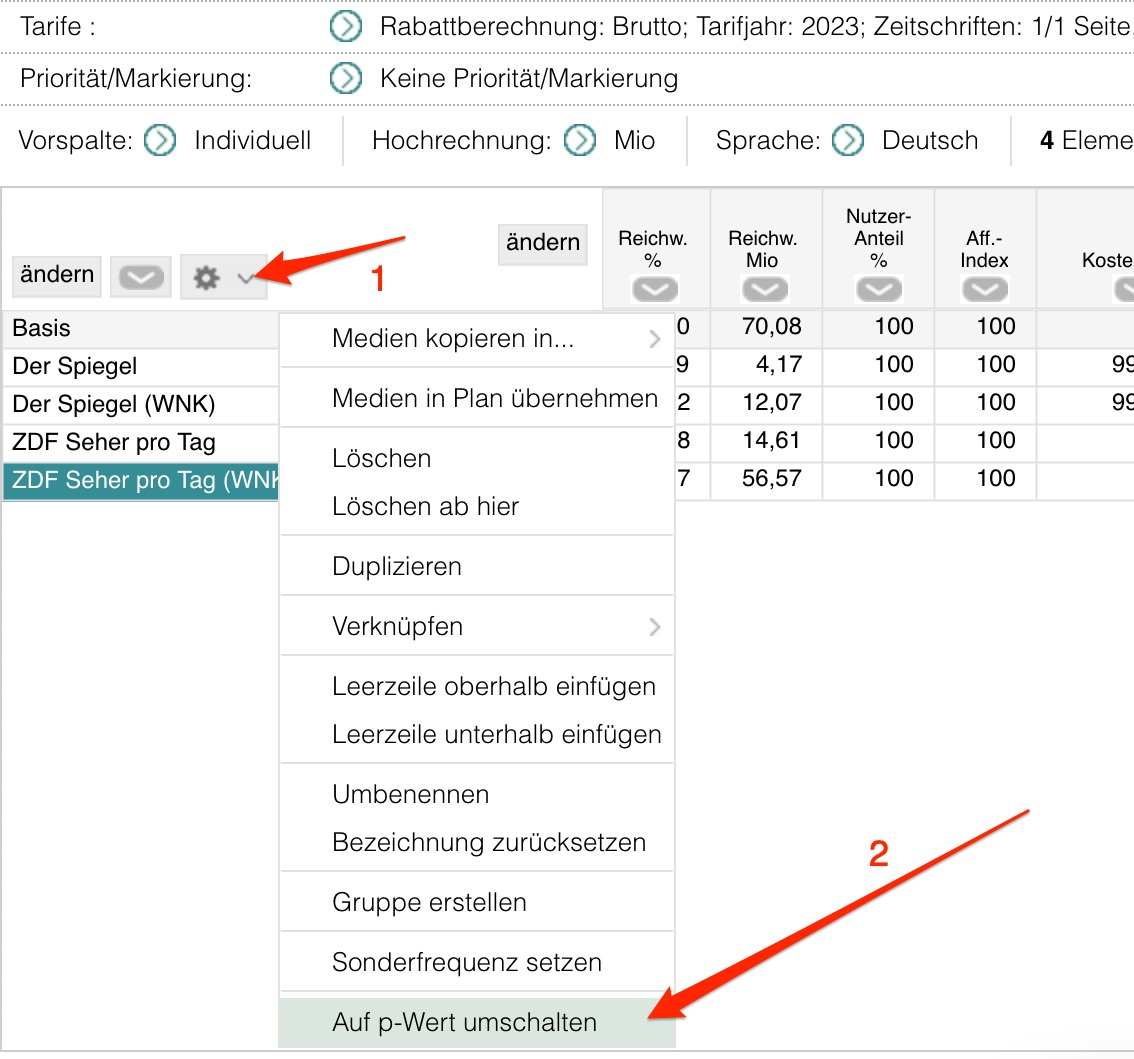Select 'Duplizieren' in the context menu
Viewport: 1134px width, 1059px height.
click(x=396, y=566)
